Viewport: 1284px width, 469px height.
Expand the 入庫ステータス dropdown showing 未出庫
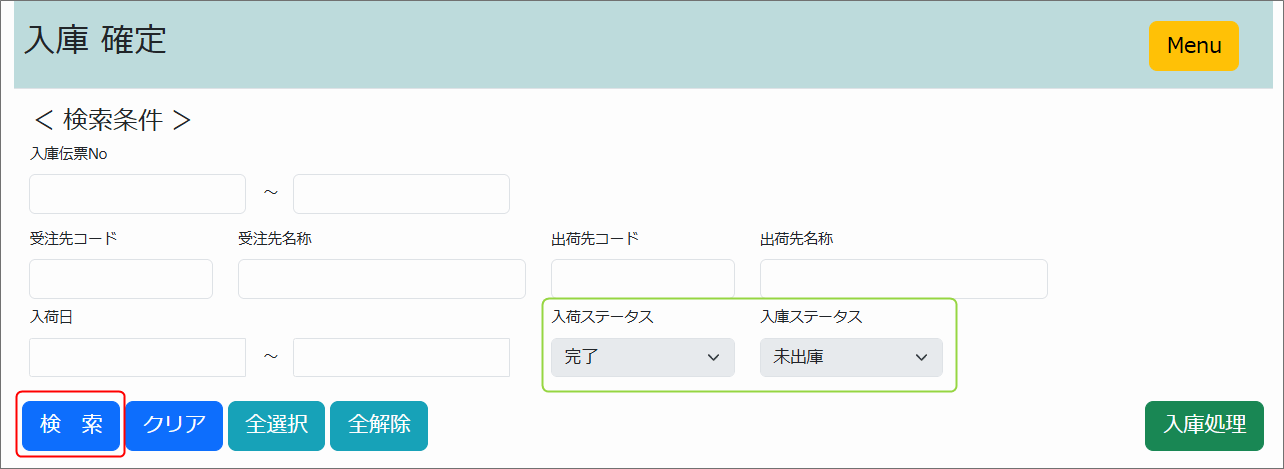pos(851,357)
